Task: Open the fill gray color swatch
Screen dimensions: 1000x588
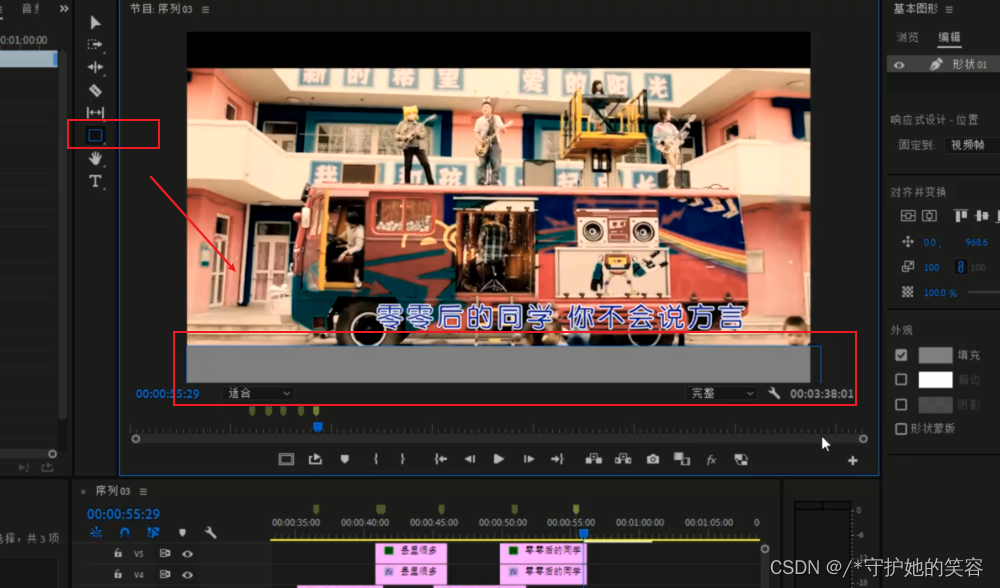Action: [935, 355]
